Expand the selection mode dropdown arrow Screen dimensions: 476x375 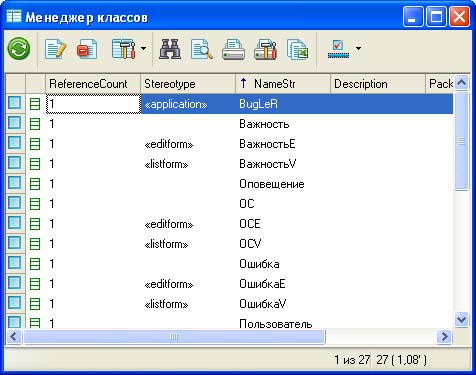pyautogui.click(x=358, y=49)
